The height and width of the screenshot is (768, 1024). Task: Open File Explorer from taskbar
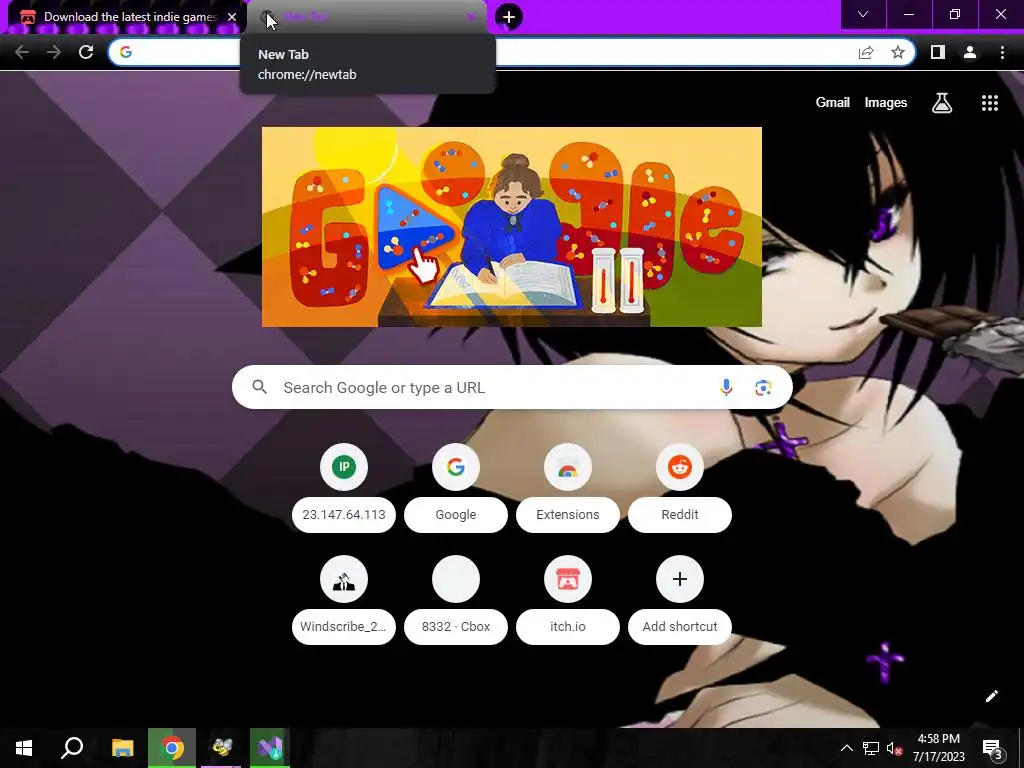(x=122, y=748)
